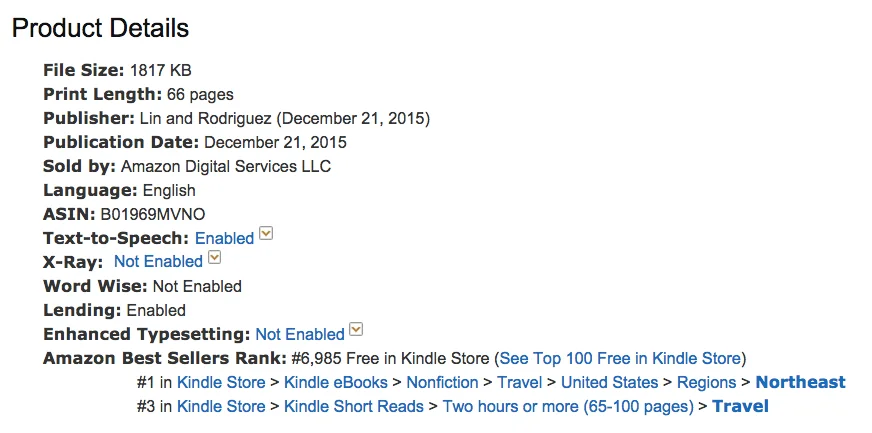This screenshot has width=872, height=433.
Task: Open the bold Northeast category link
Action: pyautogui.click(x=800, y=382)
